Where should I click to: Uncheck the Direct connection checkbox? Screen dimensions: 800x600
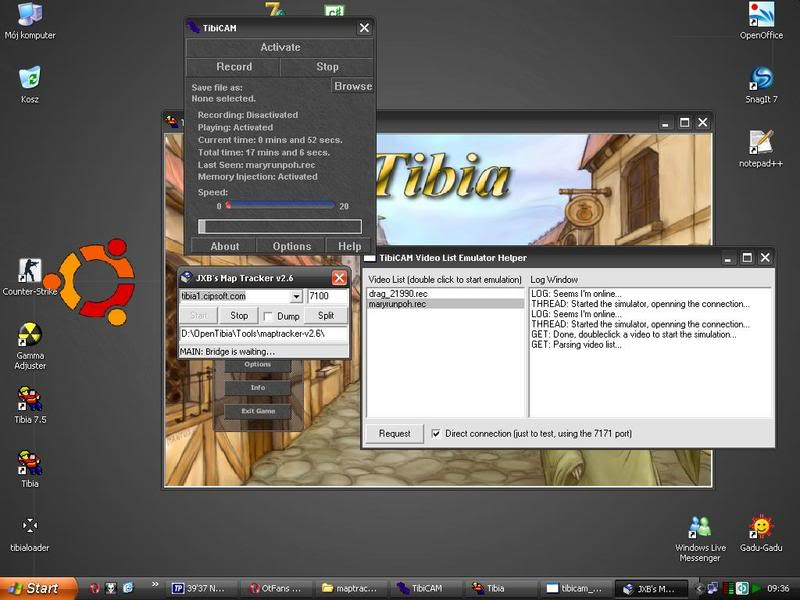pyautogui.click(x=436, y=434)
